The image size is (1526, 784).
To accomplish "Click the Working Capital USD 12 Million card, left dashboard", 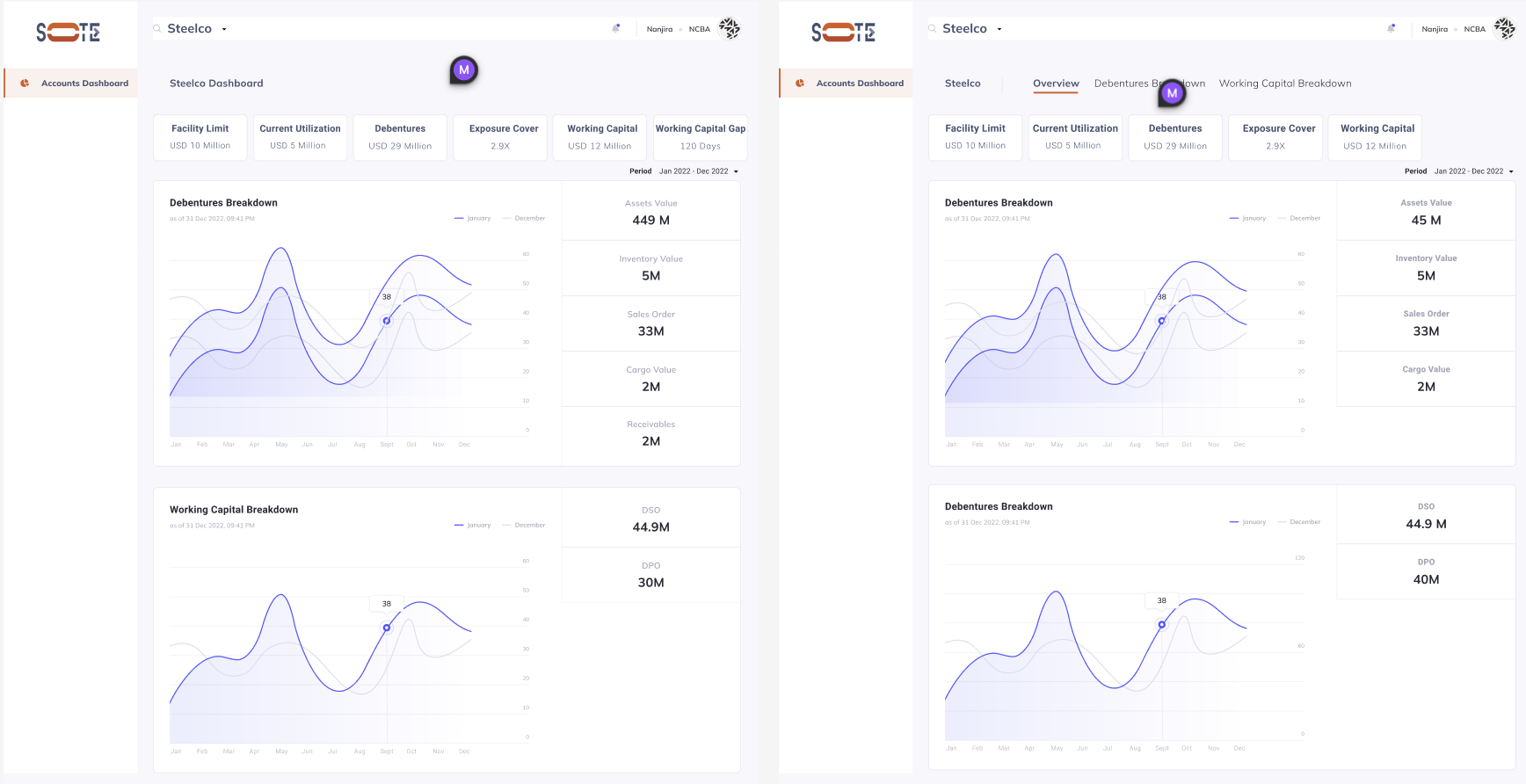I will coord(601,137).
